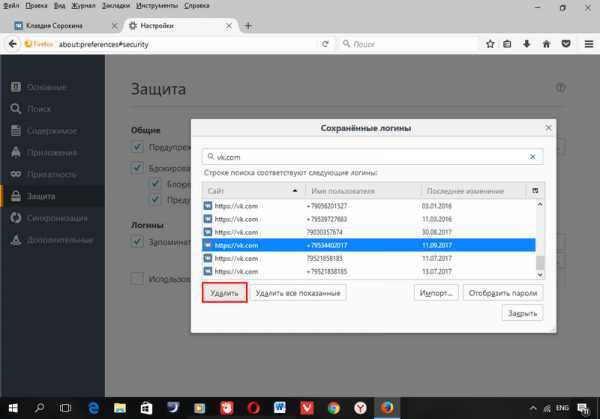Image resolution: width=600 pixels, height=419 pixels.
Task: Select Приватность in the settings sidebar
Action: pos(53,174)
